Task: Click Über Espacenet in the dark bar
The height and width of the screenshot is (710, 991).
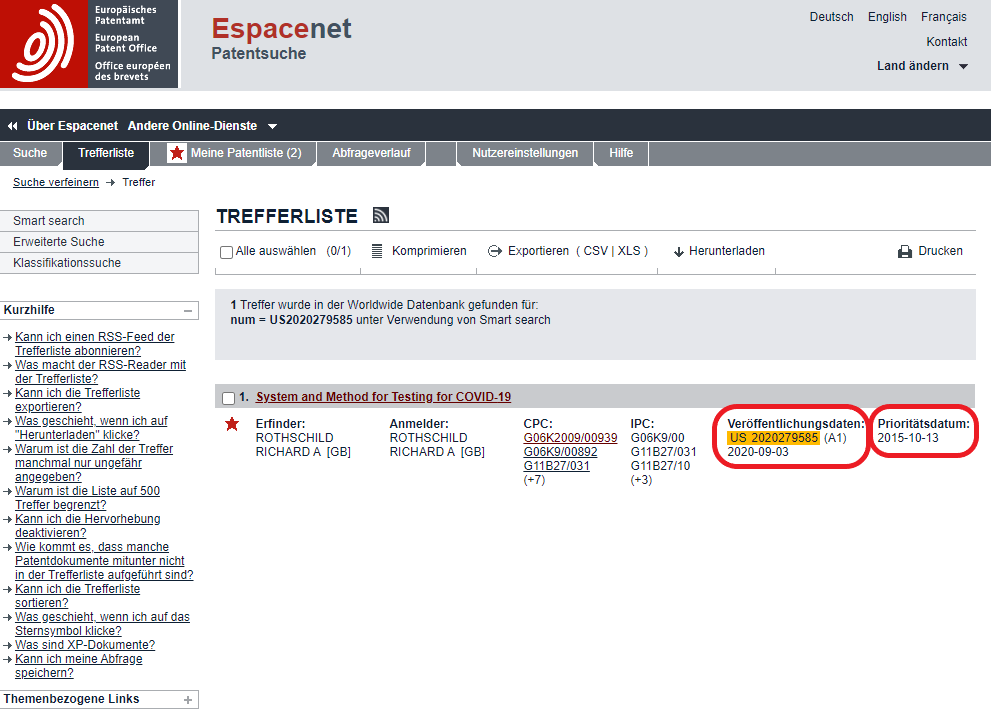Action: [73, 126]
